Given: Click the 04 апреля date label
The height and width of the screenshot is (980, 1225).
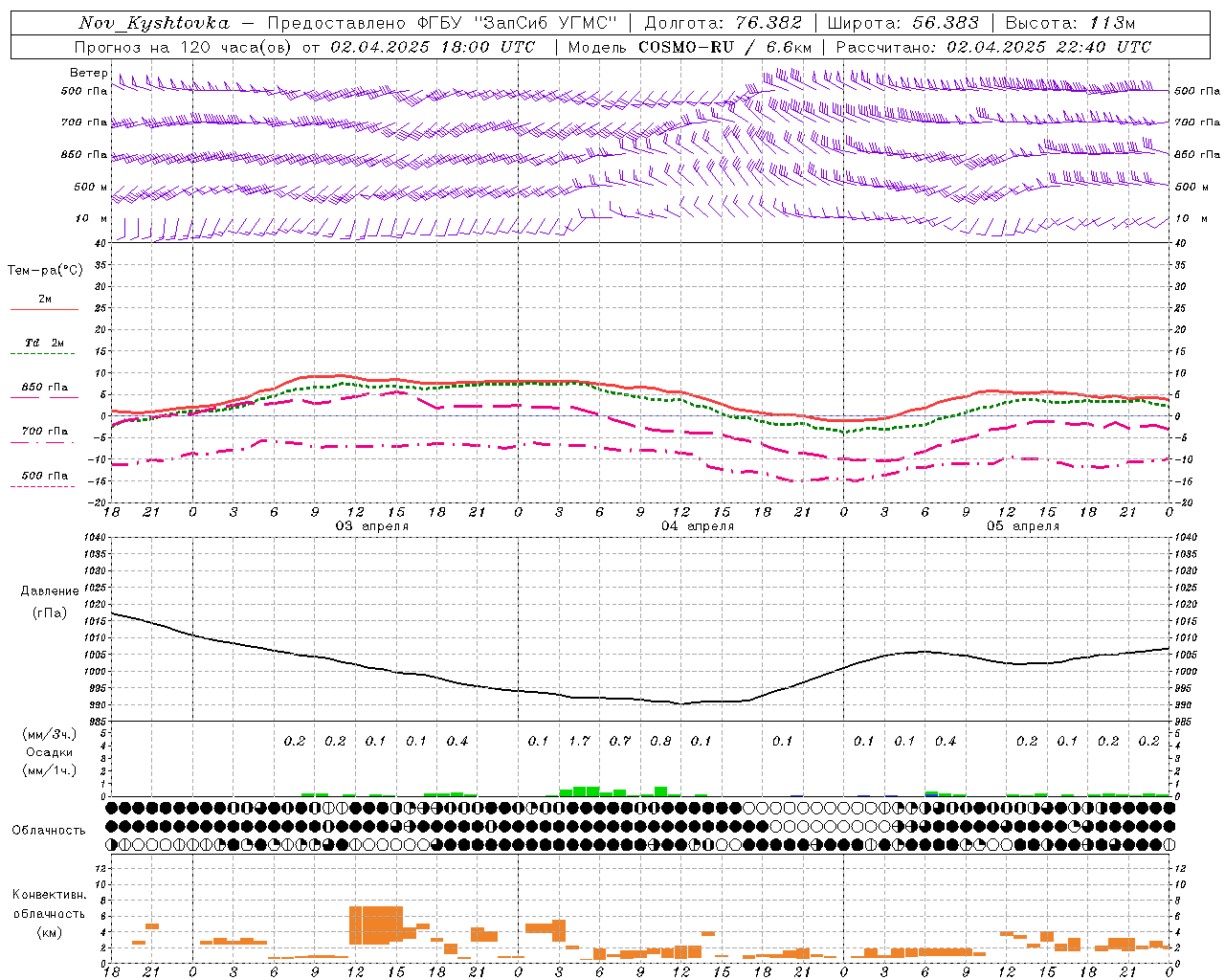Looking at the screenshot, I should pos(698,526).
